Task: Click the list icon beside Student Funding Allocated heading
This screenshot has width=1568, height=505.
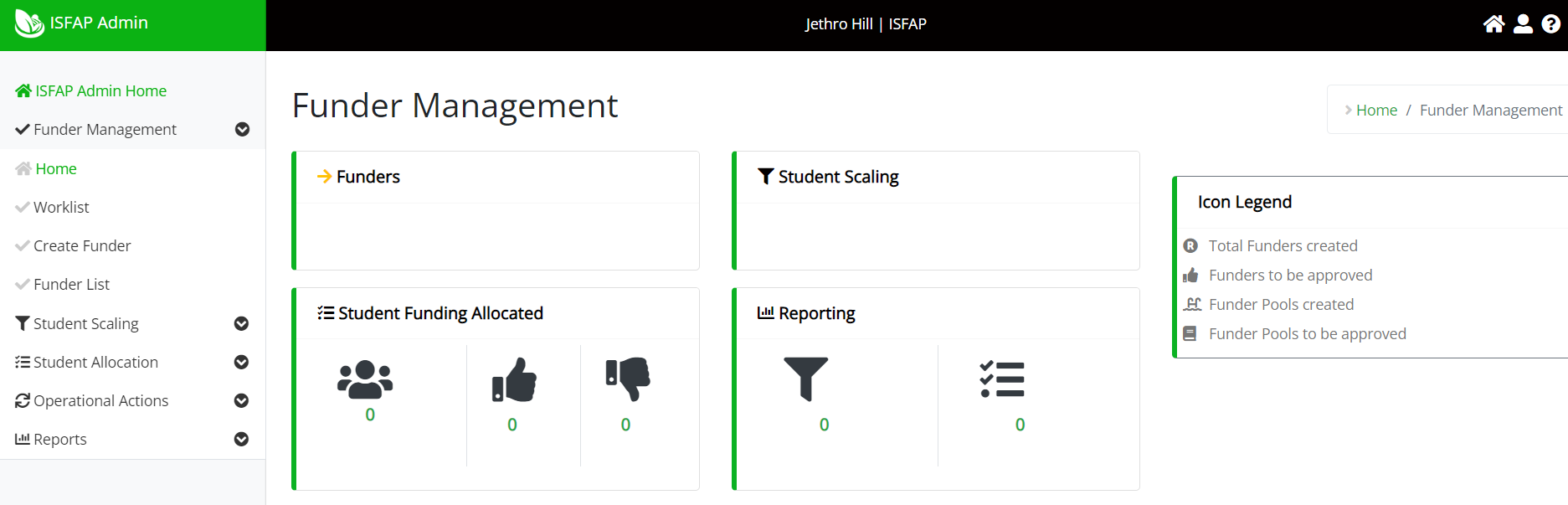Action: [326, 313]
